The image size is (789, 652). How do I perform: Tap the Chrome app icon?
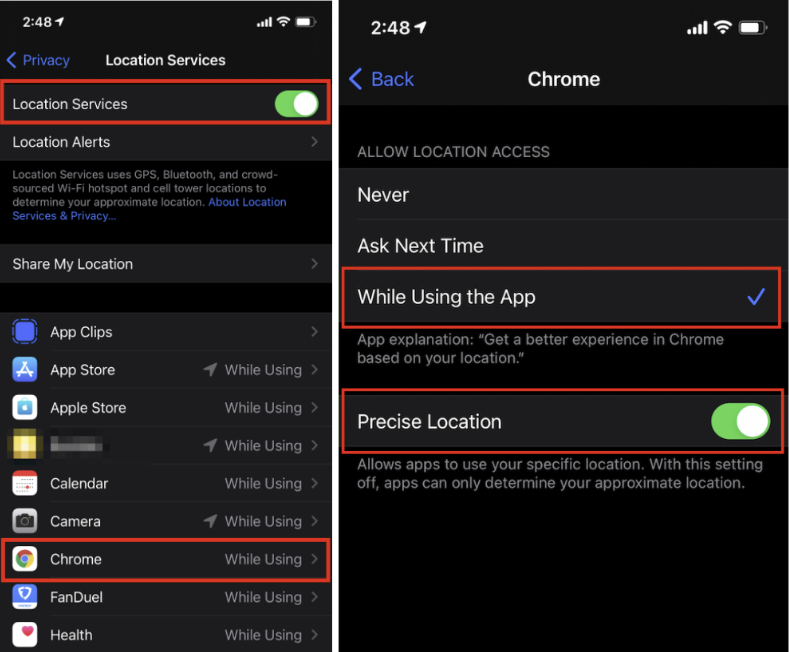click(25, 559)
